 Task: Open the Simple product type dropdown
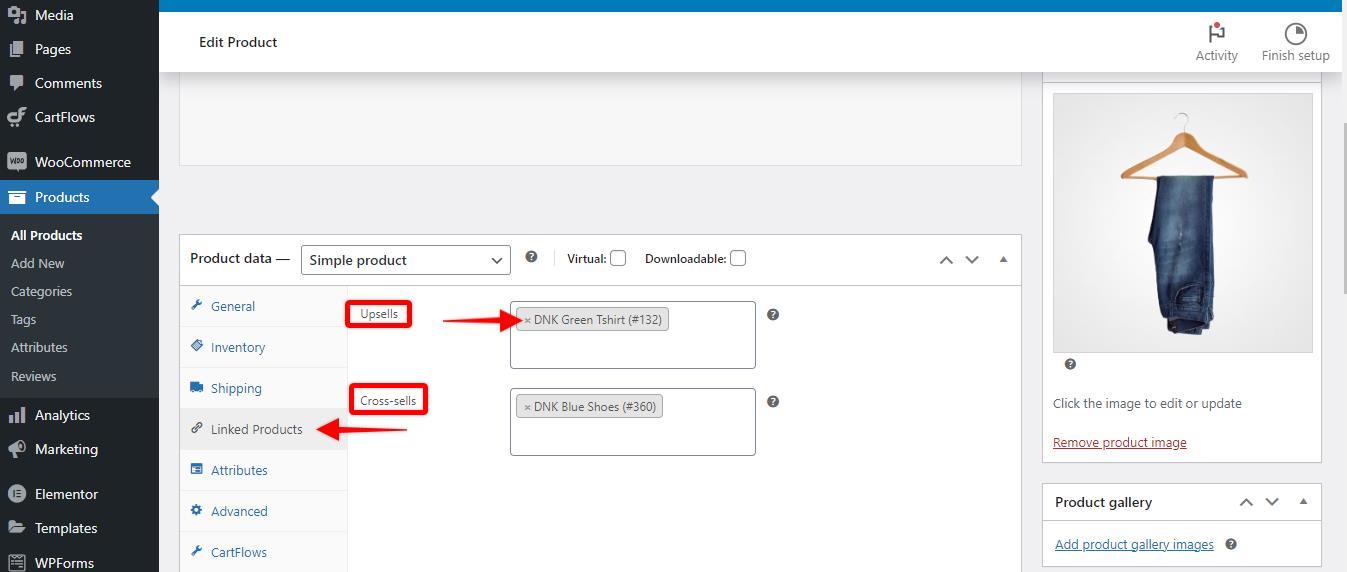[x=405, y=260]
